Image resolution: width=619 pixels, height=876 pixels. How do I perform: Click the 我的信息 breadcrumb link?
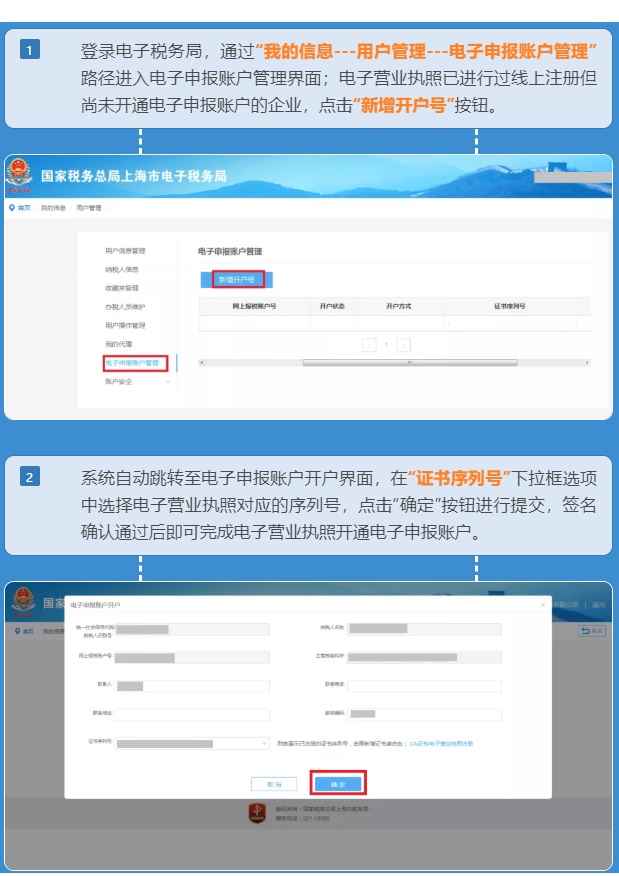click(x=51, y=208)
